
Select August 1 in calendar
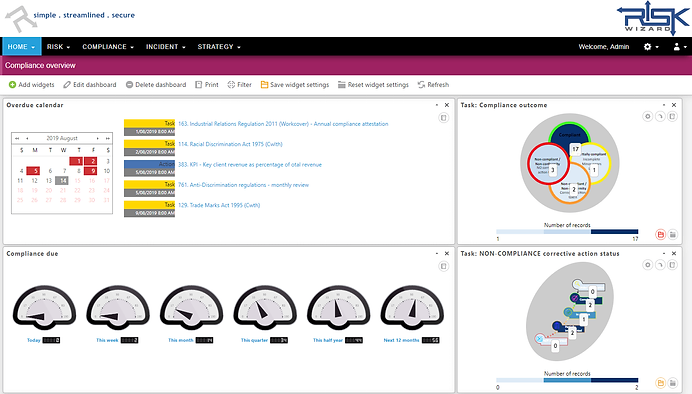[76, 161]
